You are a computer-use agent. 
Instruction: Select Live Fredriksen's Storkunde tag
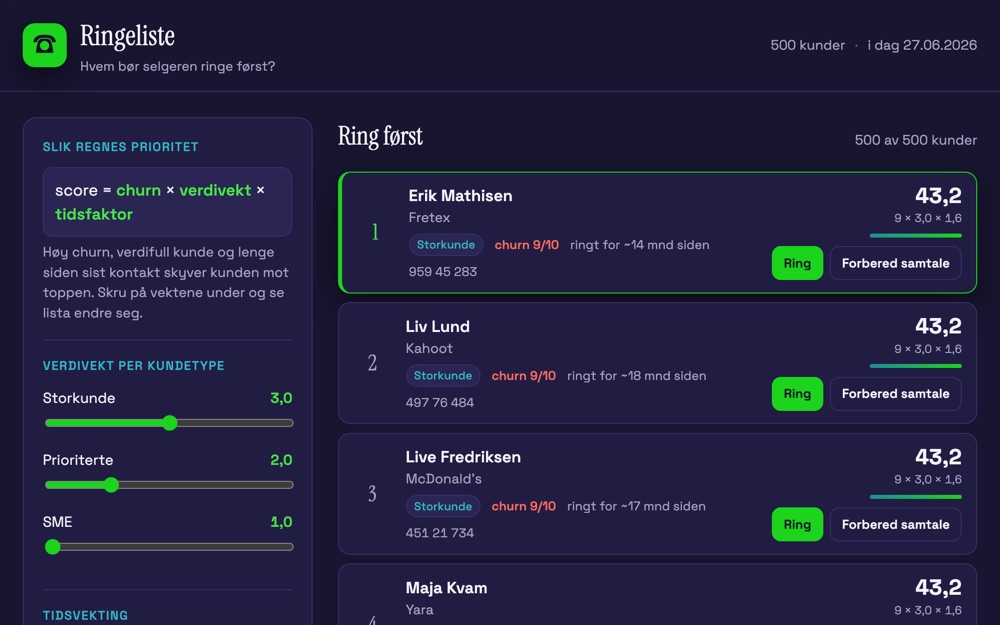pyautogui.click(x=443, y=506)
